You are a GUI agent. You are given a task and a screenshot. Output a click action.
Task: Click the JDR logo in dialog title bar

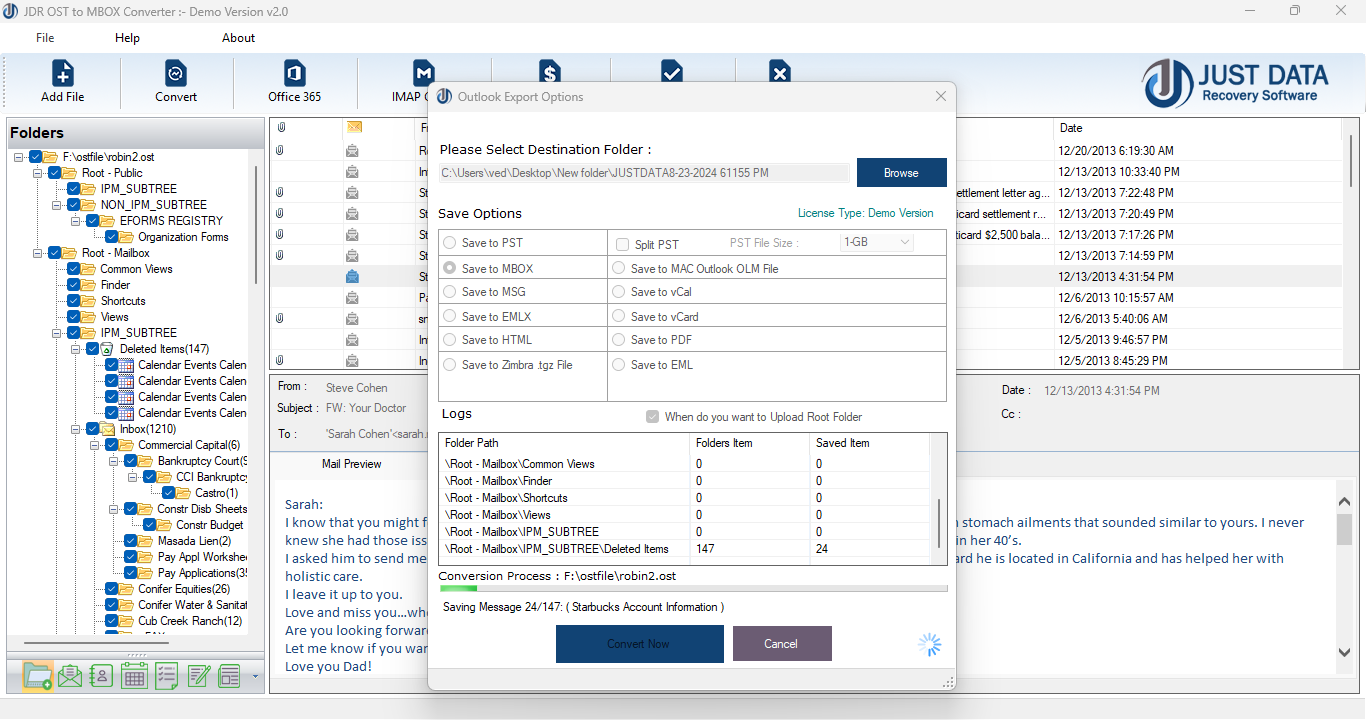pyautogui.click(x=443, y=97)
